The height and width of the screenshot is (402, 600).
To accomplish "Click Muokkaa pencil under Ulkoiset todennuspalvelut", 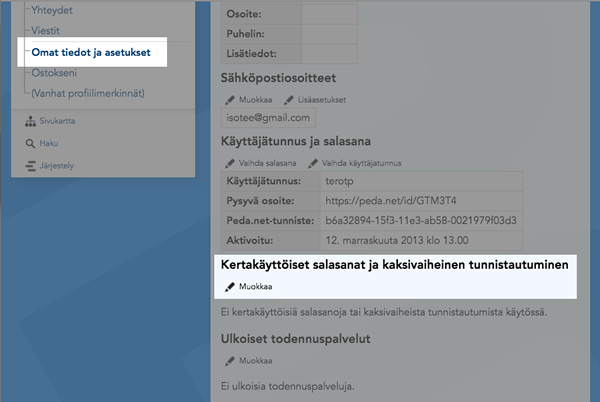I will tap(230, 360).
